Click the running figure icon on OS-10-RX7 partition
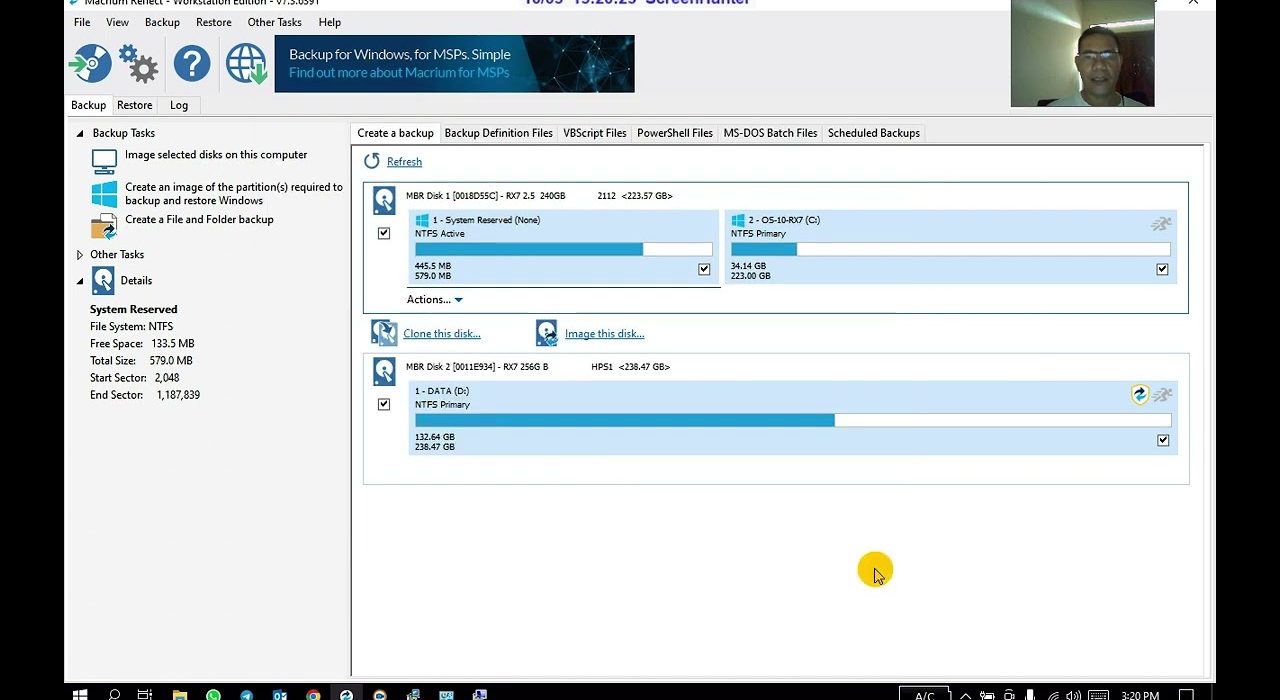 (1161, 224)
